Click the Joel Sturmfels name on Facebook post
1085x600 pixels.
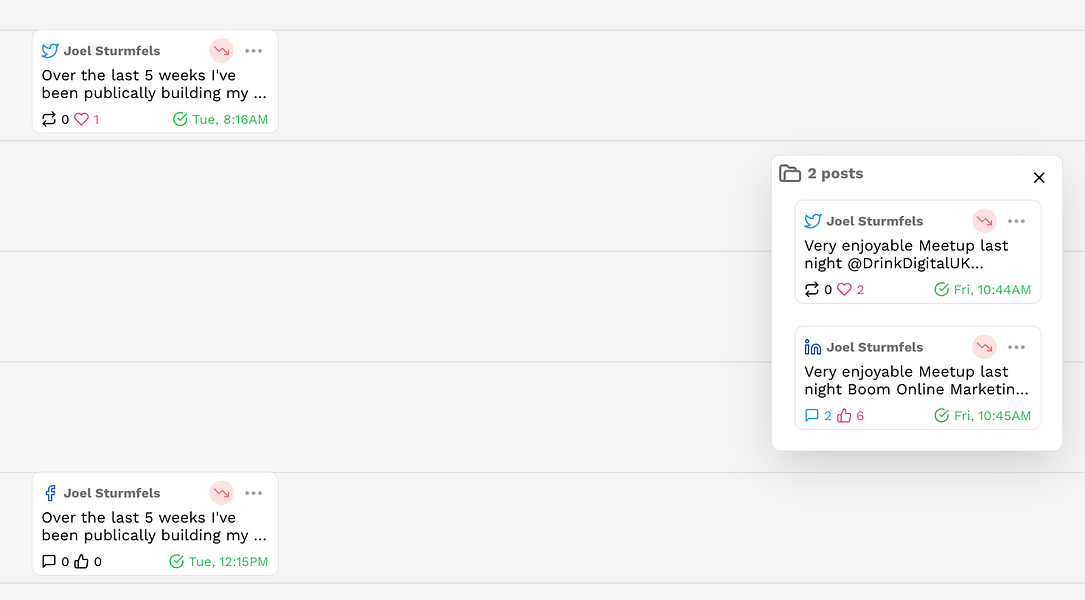112,493
